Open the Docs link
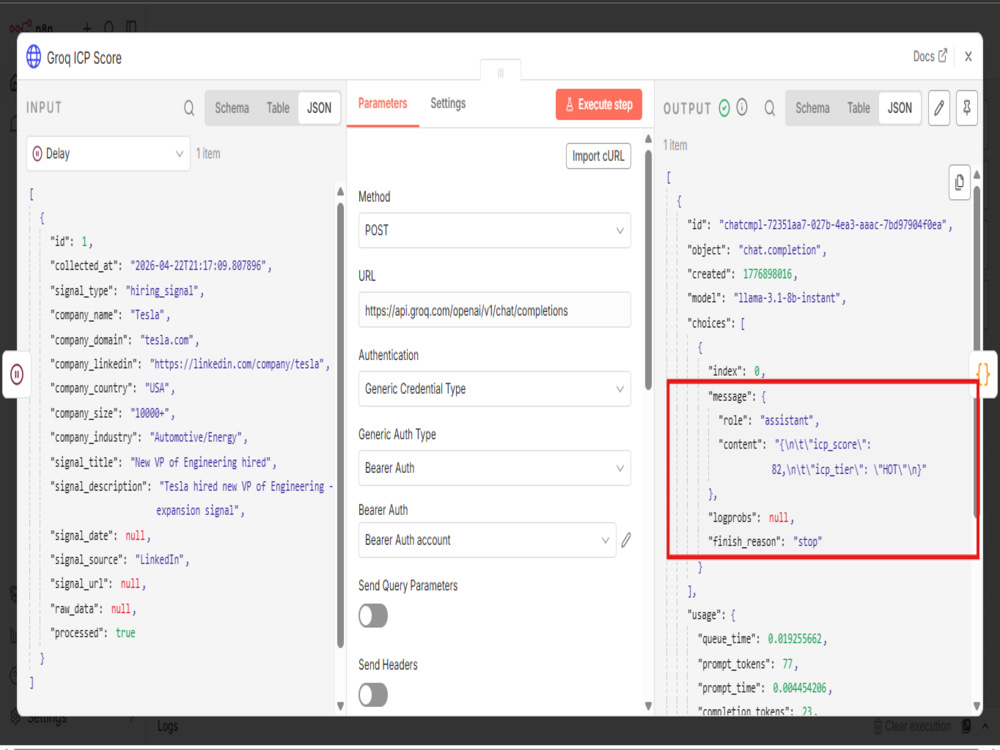 click(930, 56)
